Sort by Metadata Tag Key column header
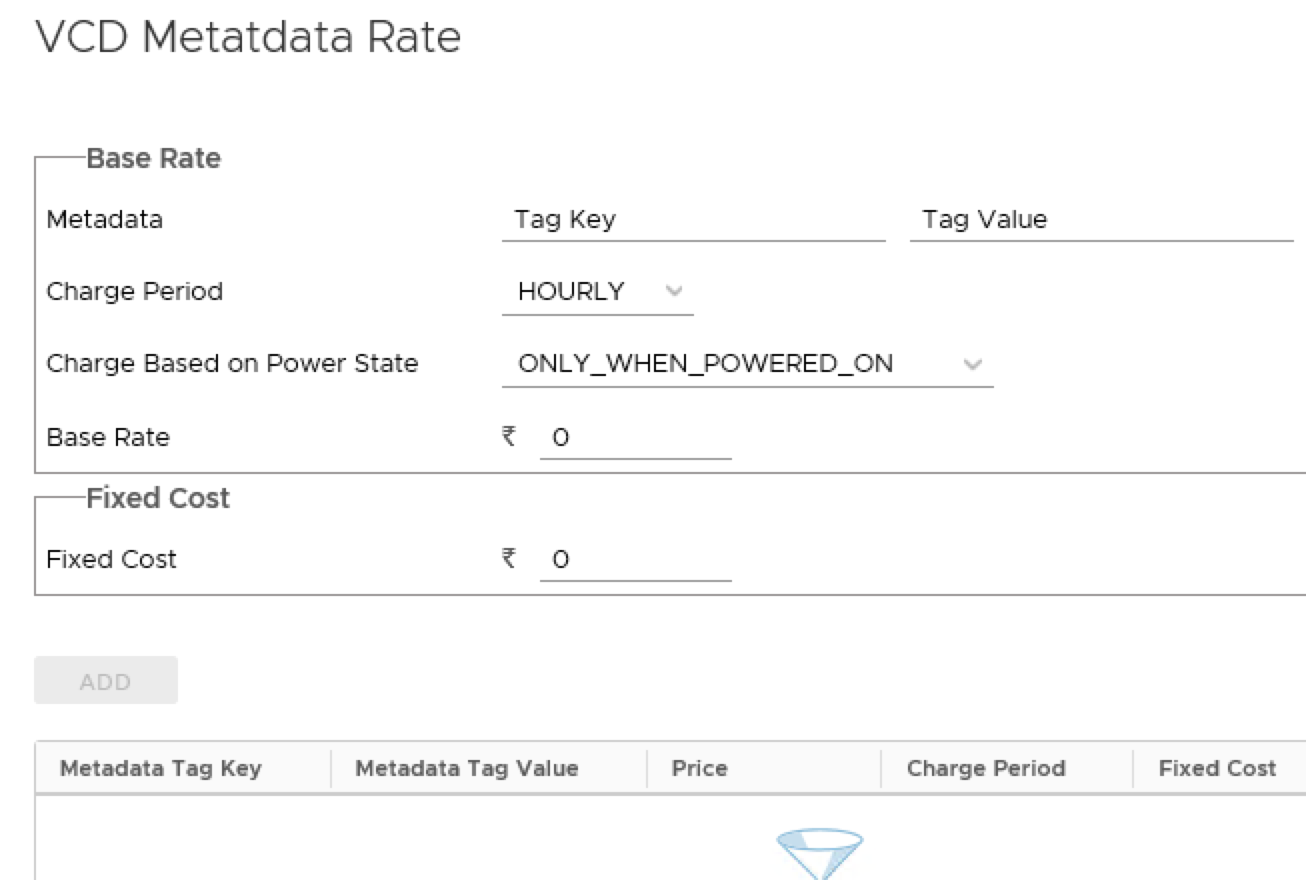Viewport: 1306px width, 880px height. (161, 769)
